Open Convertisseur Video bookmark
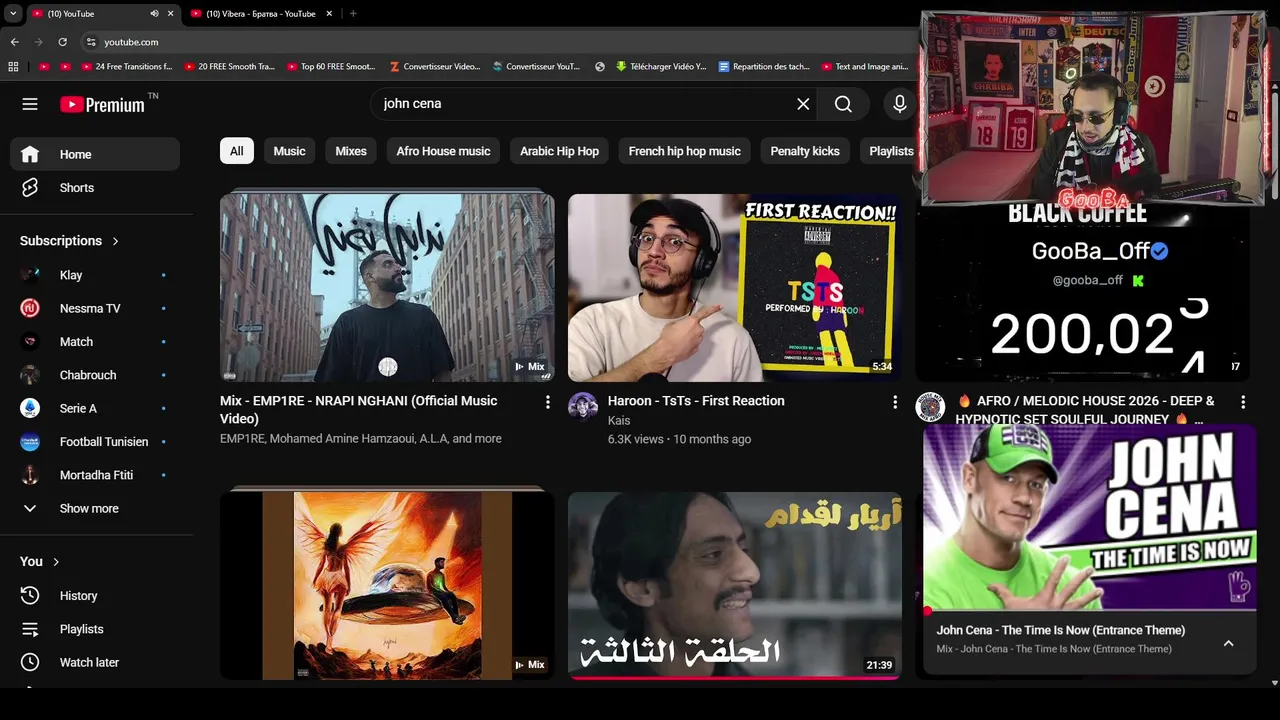 click(435, 67)
